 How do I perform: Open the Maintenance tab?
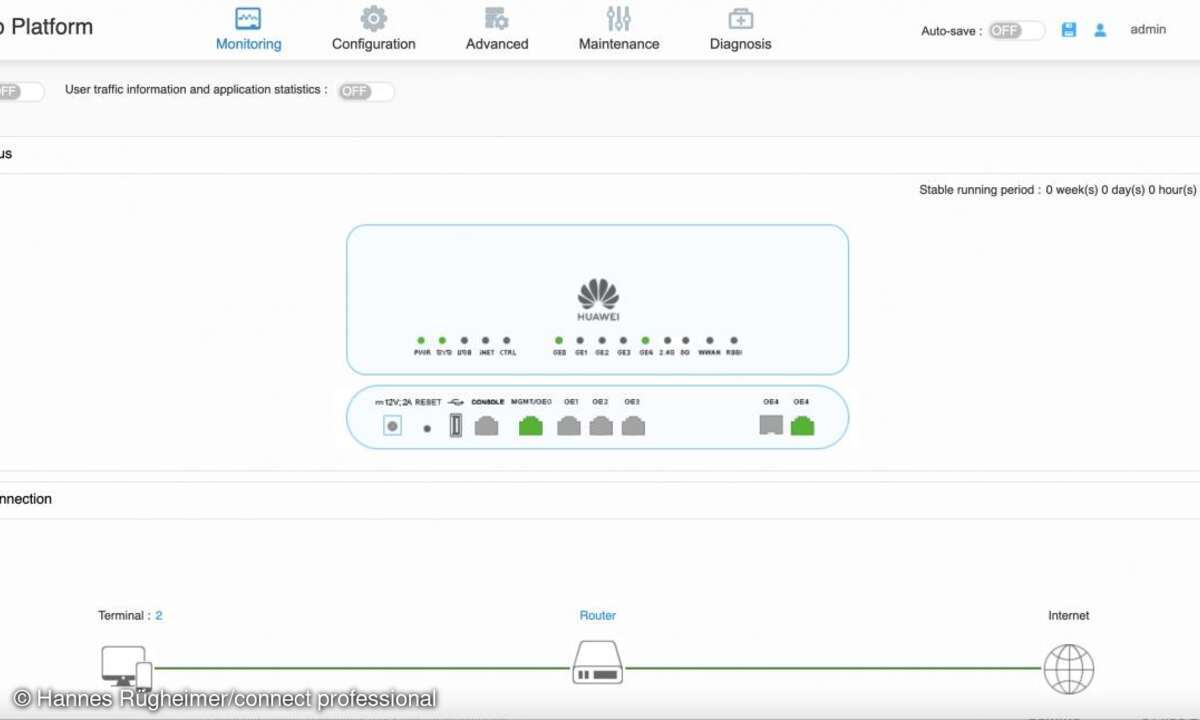619,30
